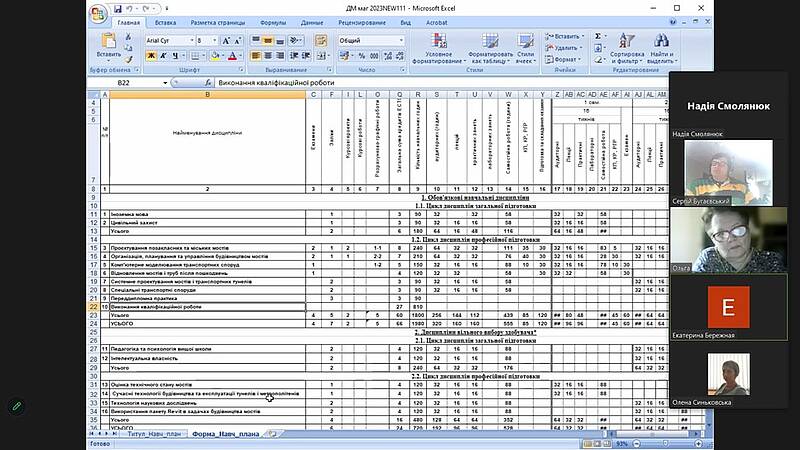Apply thousands separator 000 format
Screen dimensions: 800x450
(374, 56)
